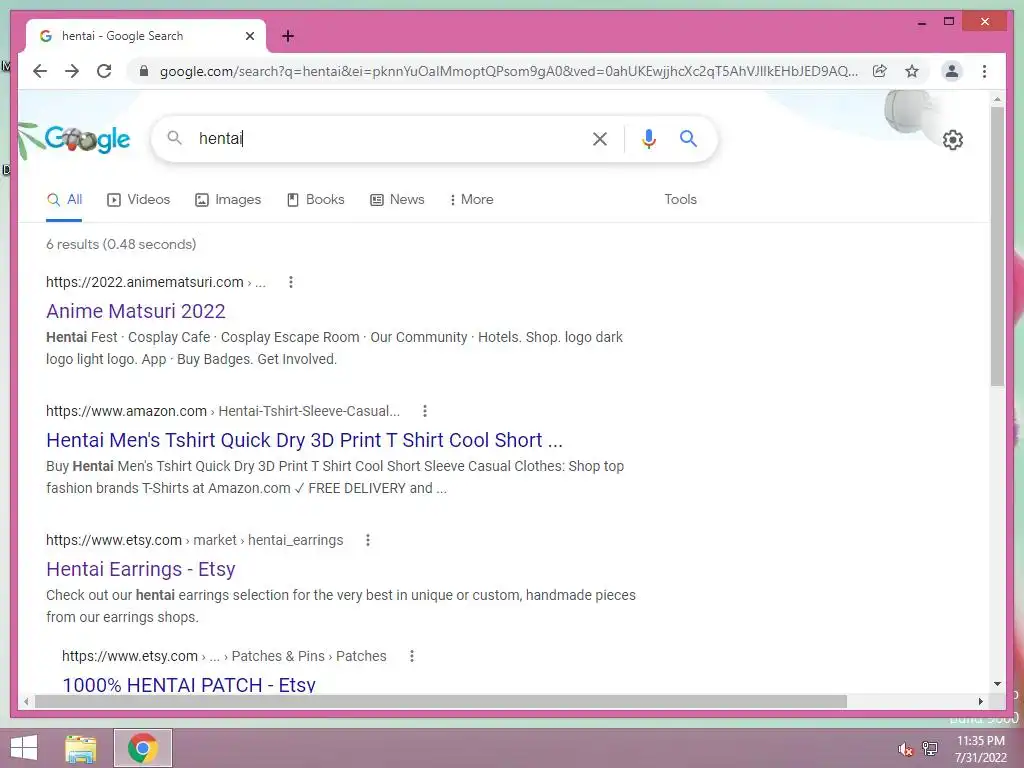The image size is (1024, 768).
Task: Switch to the Images tab
Action: point(228,200)
